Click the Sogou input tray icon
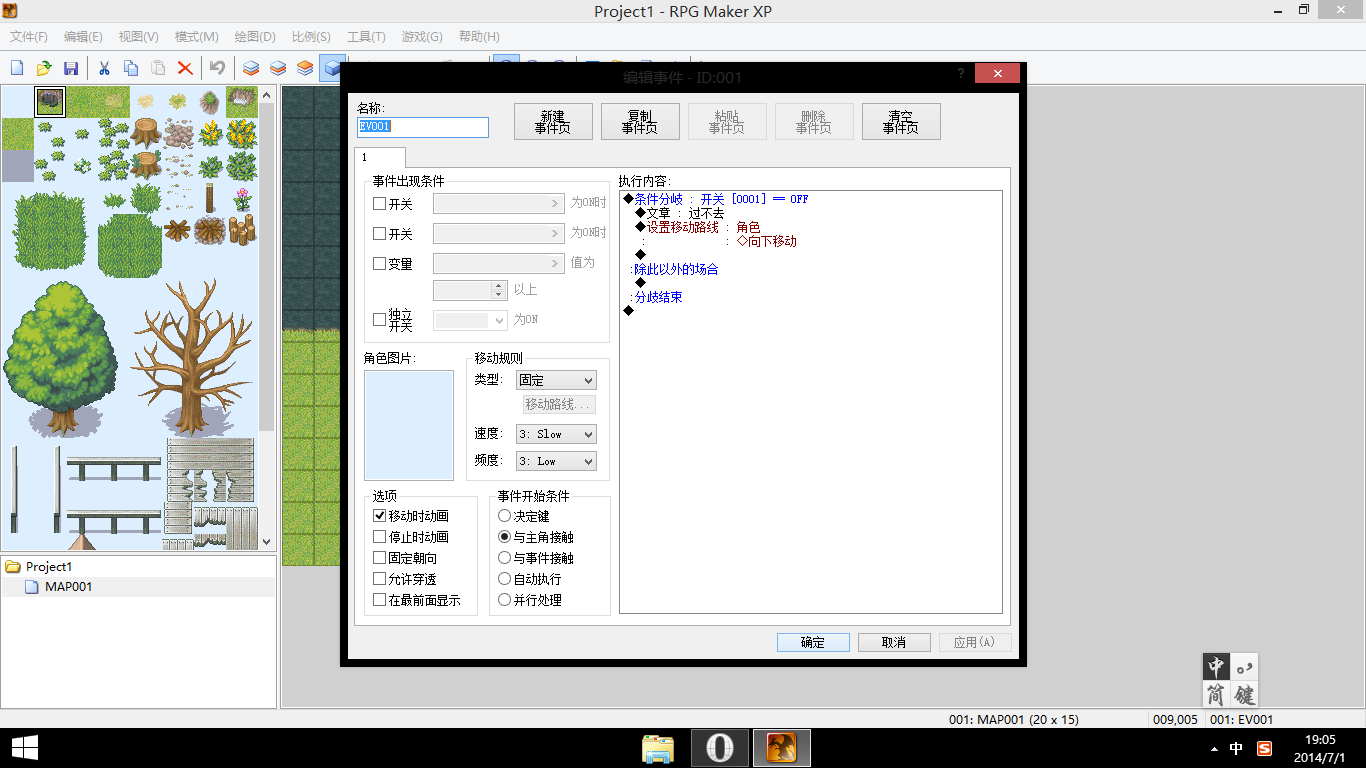The image size is (1366, 768). tap(1264, 748)
